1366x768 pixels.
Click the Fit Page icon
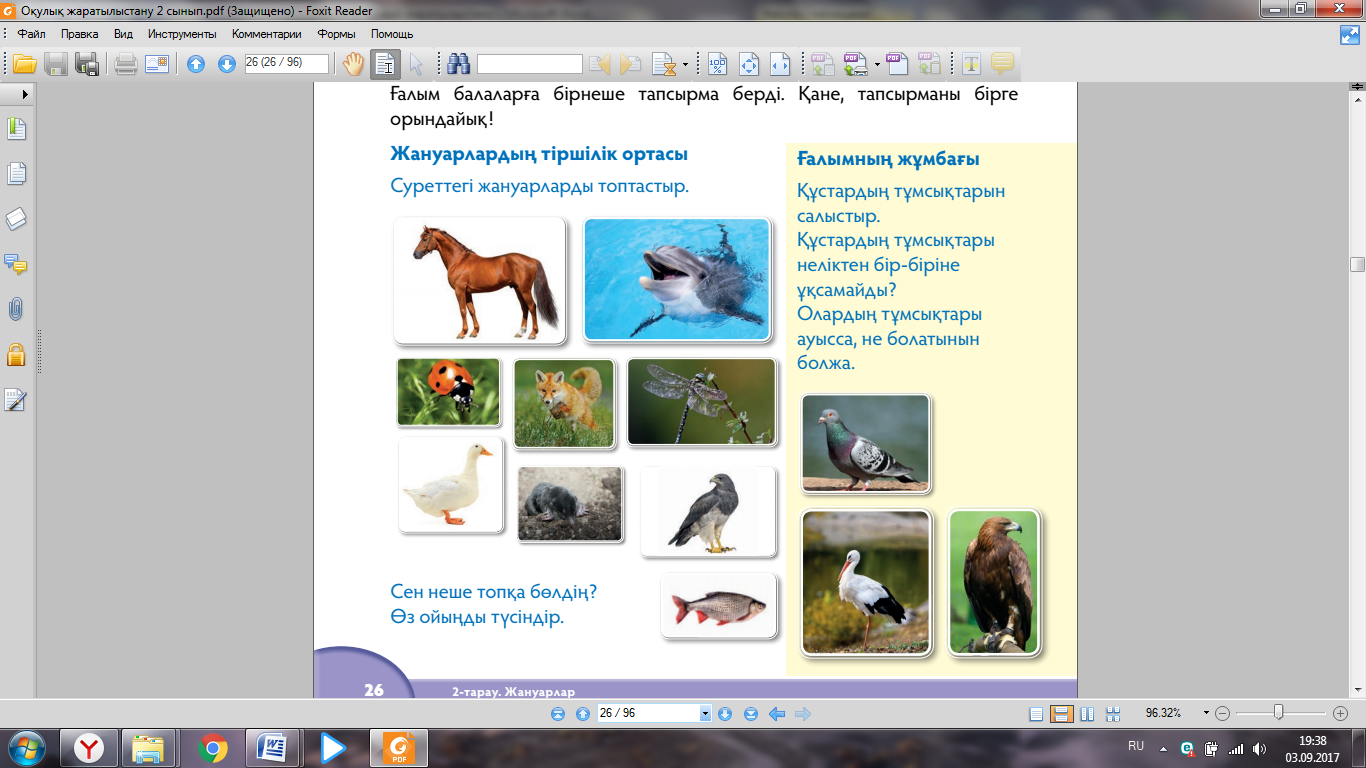pyautogui.click(x=749, y=64)
